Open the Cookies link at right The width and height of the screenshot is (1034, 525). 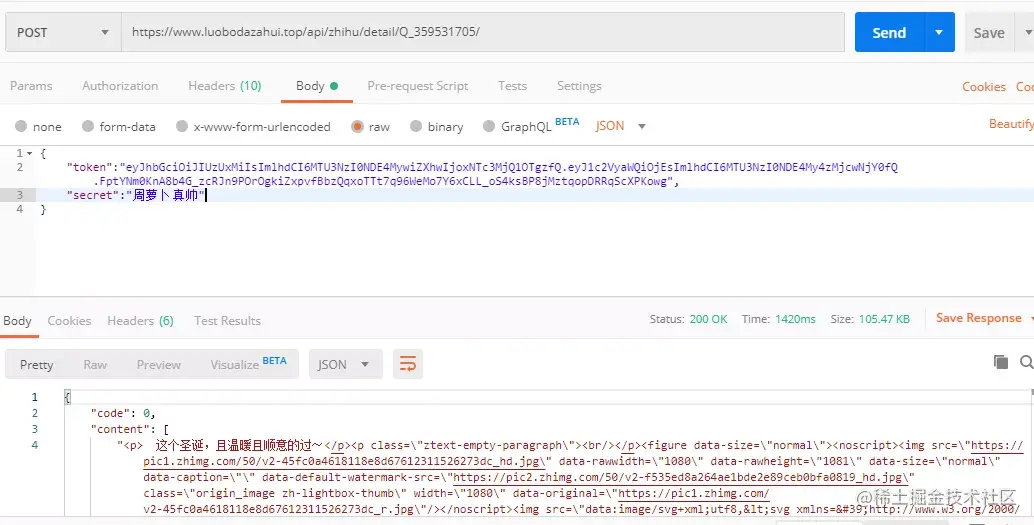(x=984, y=86)
